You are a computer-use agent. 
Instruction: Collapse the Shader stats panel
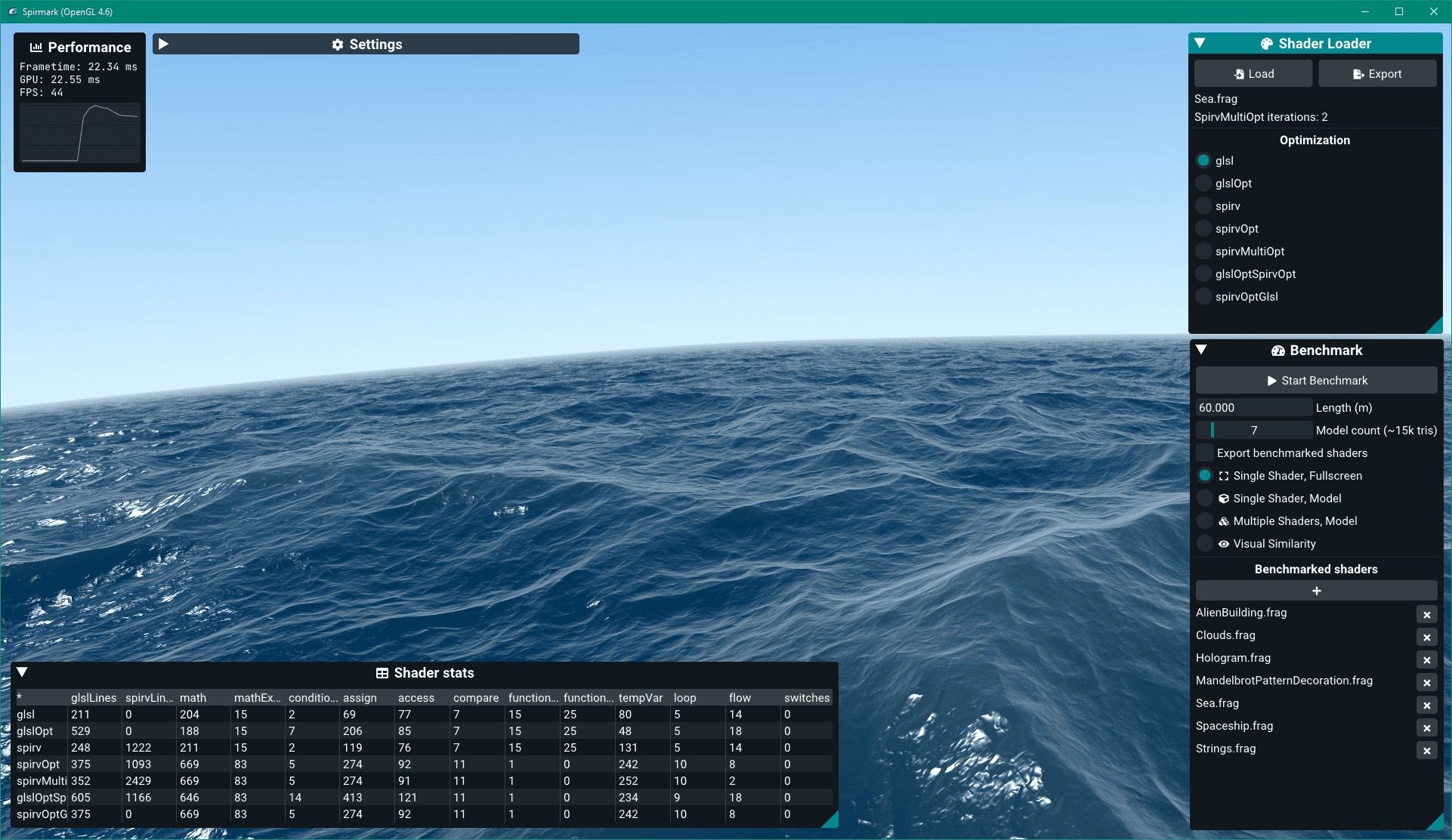click(x=22, y=672)
